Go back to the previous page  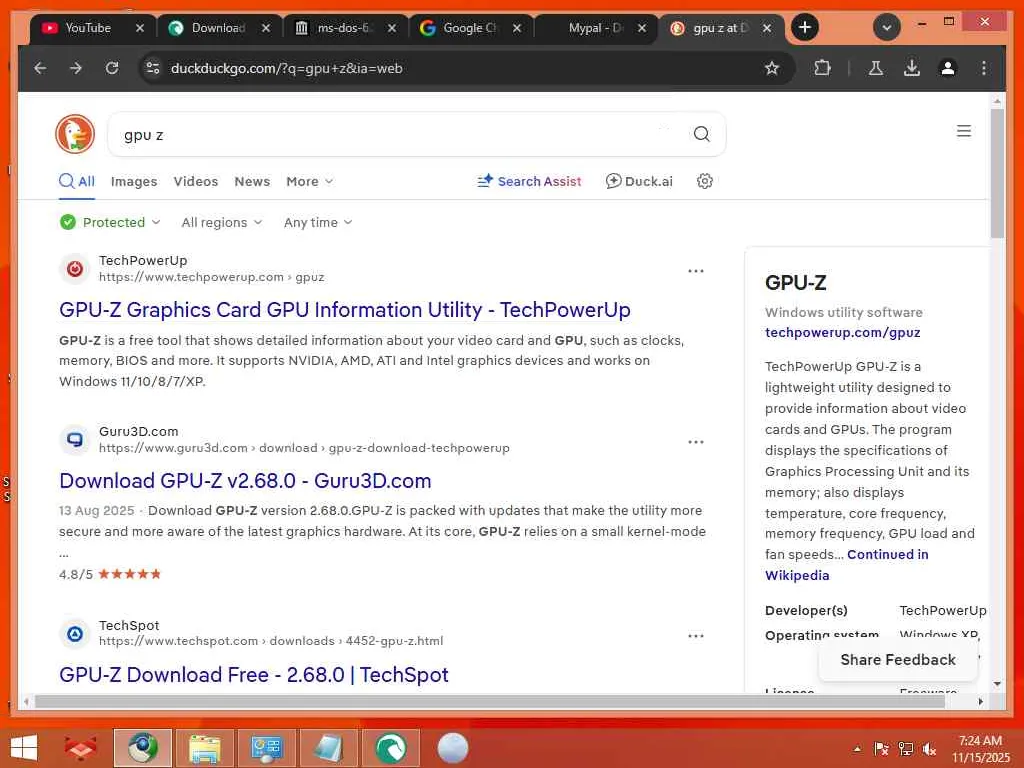click(40, 68)
